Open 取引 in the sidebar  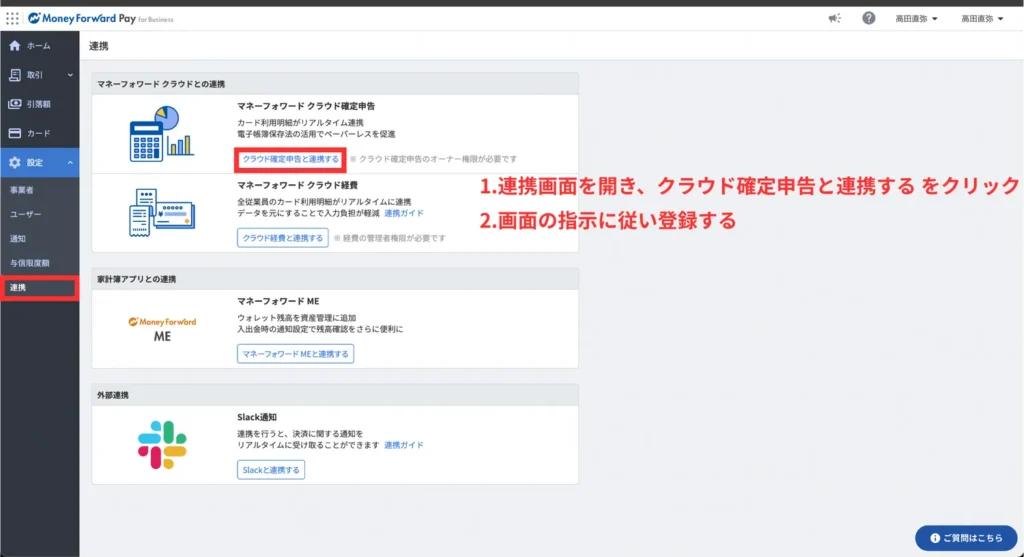pyautogui.click(x=39, y=75)
